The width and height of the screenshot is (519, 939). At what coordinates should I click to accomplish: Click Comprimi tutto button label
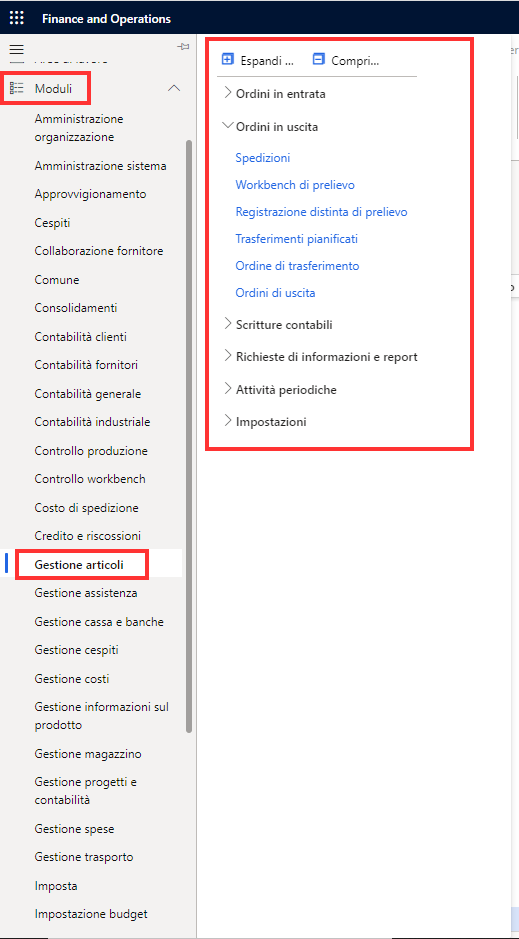pos(356,60)
